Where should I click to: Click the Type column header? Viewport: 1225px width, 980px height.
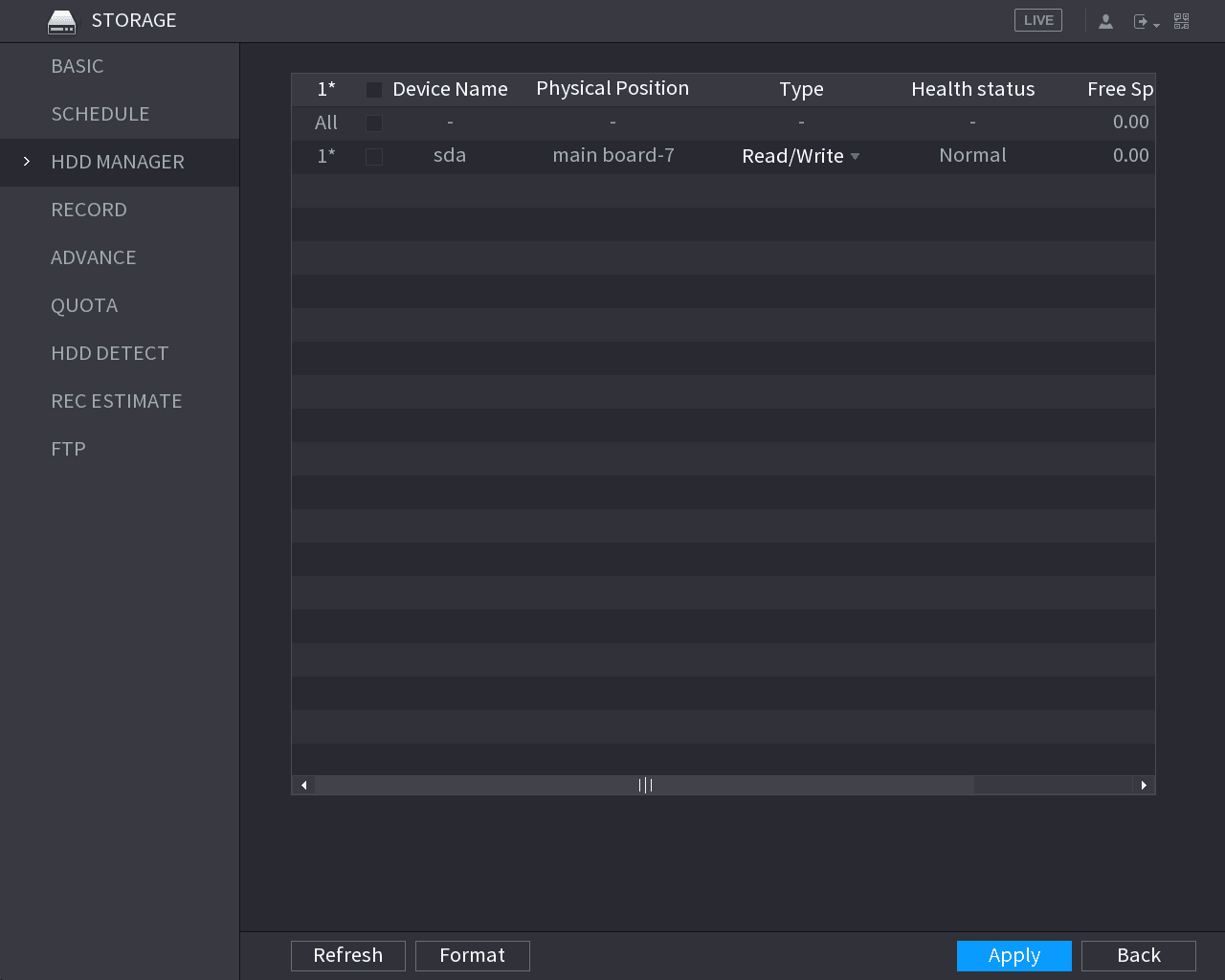click(x=801, y=89)
